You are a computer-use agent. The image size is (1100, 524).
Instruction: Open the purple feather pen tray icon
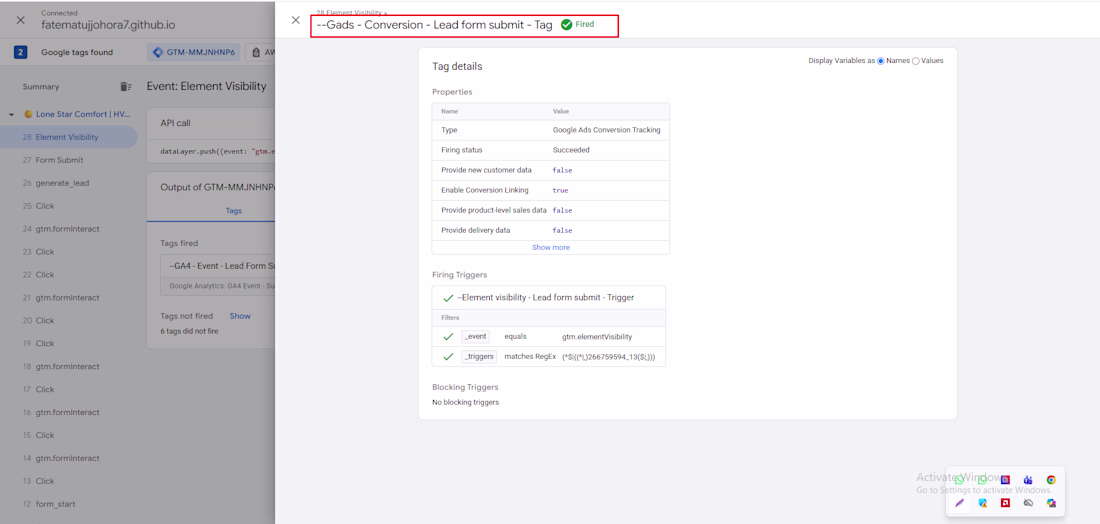[x=960, y=503]
